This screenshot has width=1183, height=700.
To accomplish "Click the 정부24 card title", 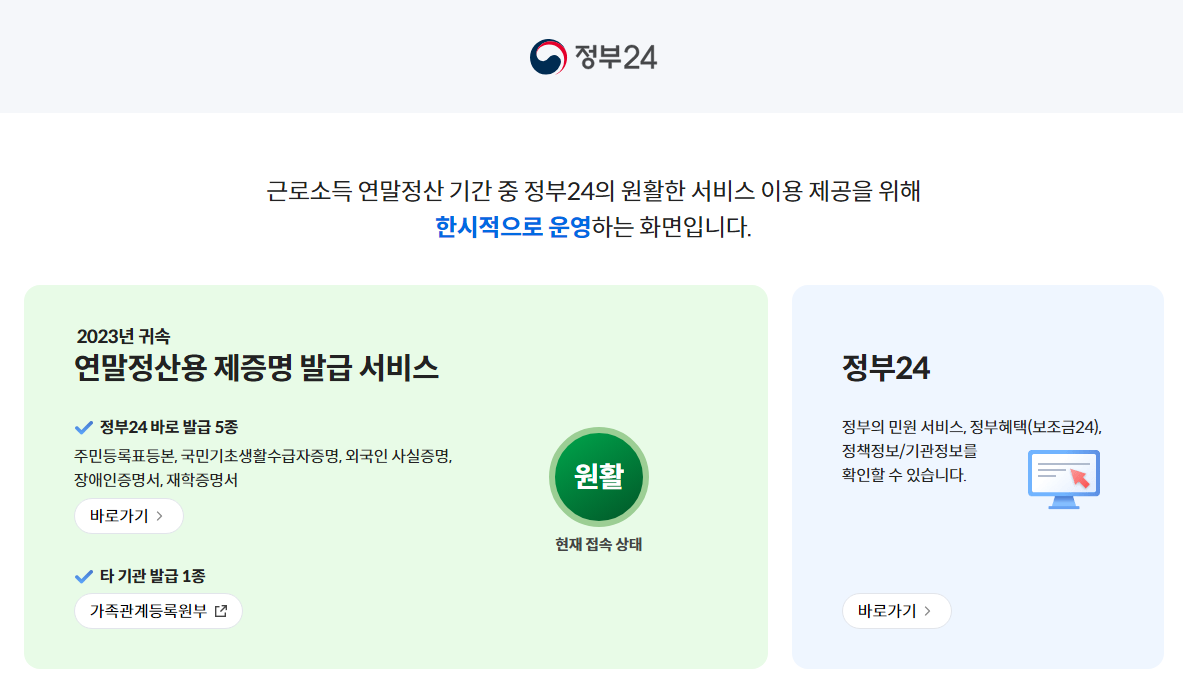I will click(x=886, y=368).
